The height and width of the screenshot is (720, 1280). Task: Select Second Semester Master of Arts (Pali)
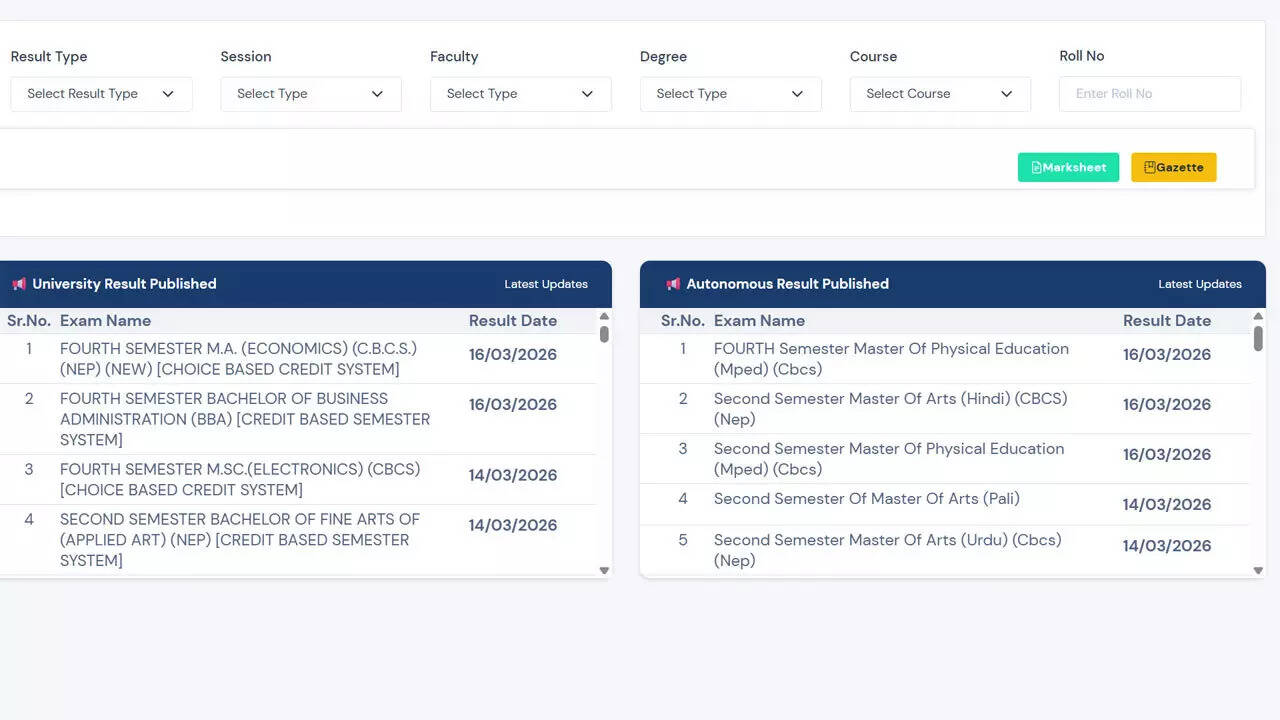[866, 499]
